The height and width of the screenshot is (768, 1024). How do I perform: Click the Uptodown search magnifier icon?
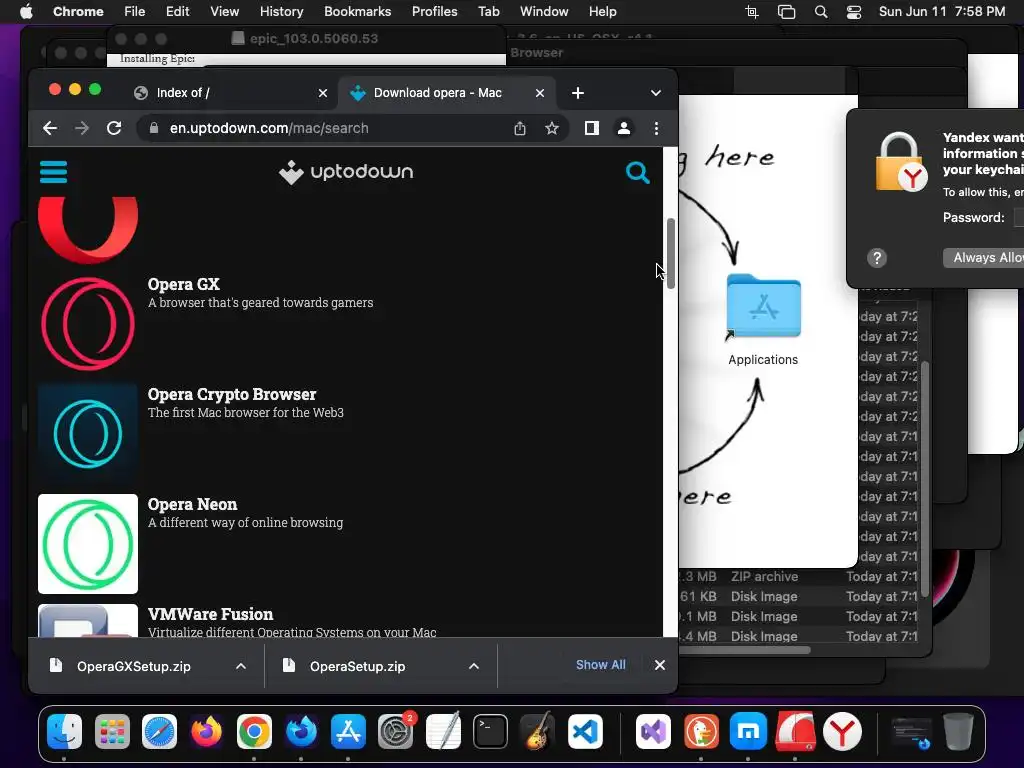pos(637,172)
